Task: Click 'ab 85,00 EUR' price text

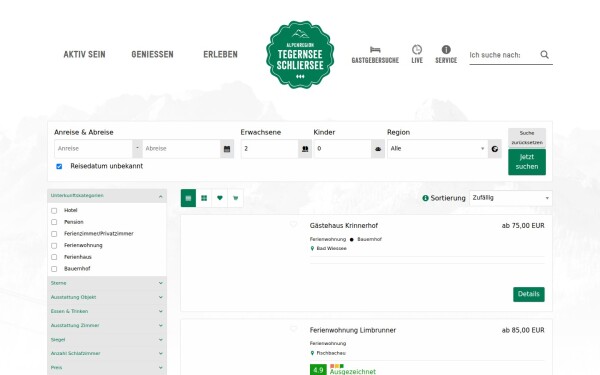Action: [523, 330]
